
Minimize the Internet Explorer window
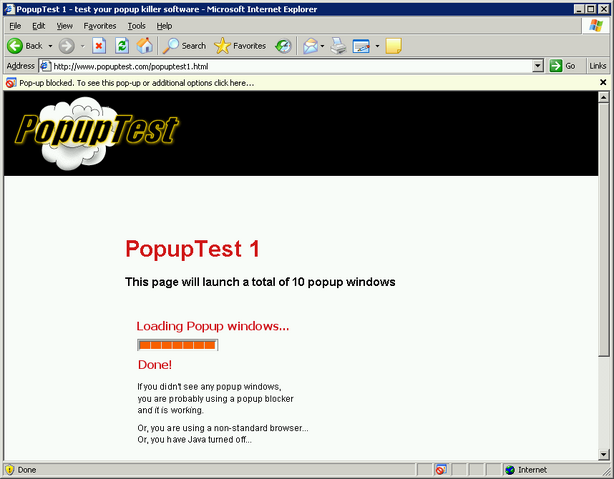pos(579,9)
